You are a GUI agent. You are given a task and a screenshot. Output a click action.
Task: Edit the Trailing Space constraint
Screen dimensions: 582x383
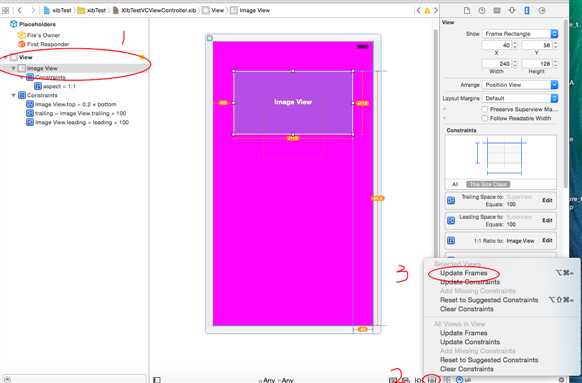[x=547, y=200]
